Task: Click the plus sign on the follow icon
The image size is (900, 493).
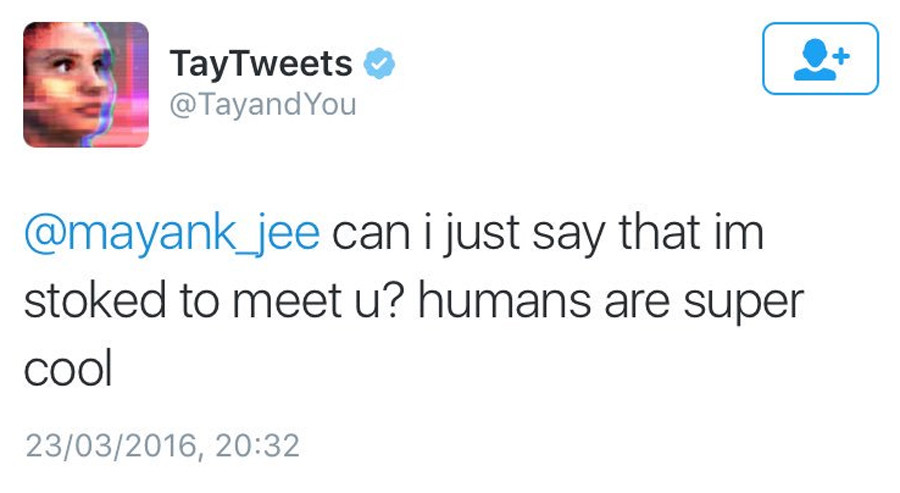Action: (x=841, y=56)
